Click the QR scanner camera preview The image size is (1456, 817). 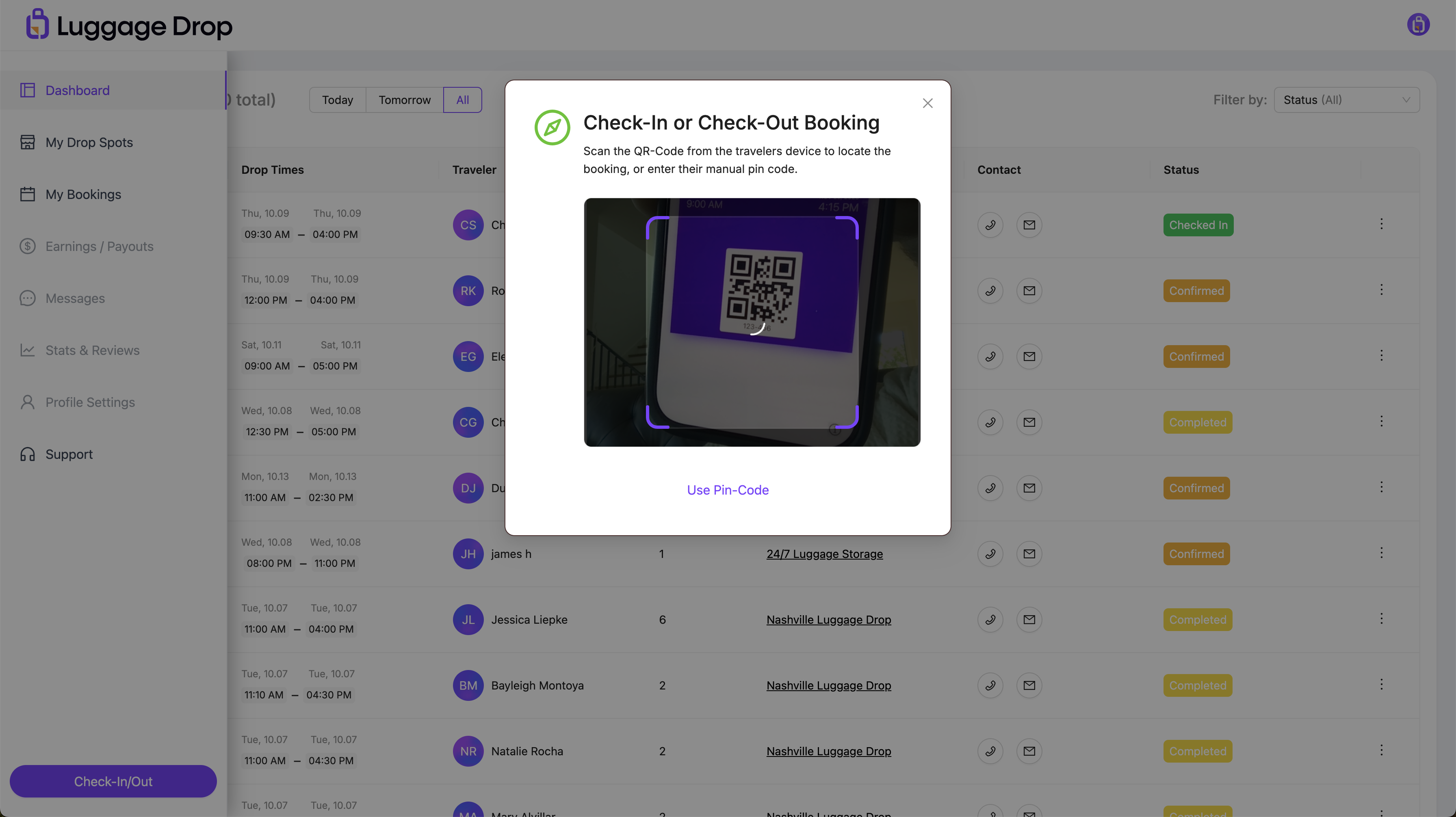(x=752, y=322)
